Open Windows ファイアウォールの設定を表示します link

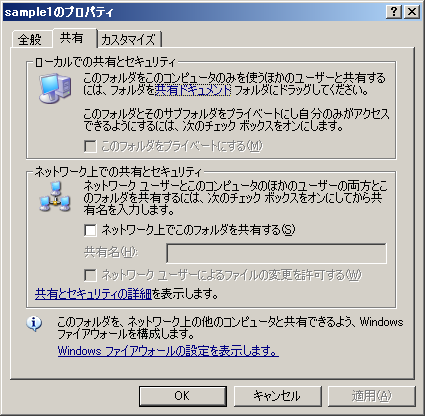(168, 351)
